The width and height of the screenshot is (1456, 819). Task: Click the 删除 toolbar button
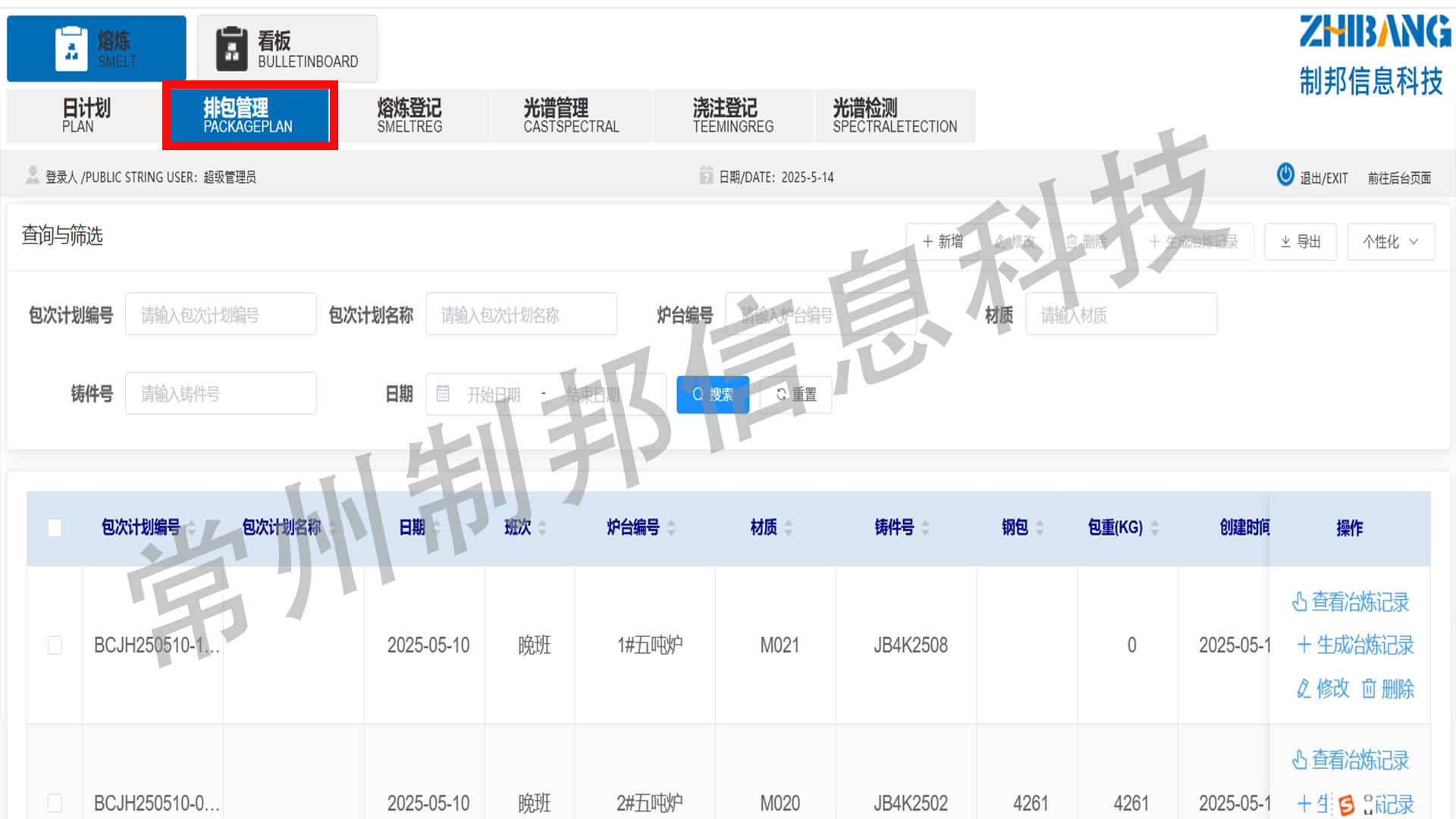(x=1086, y=241)
